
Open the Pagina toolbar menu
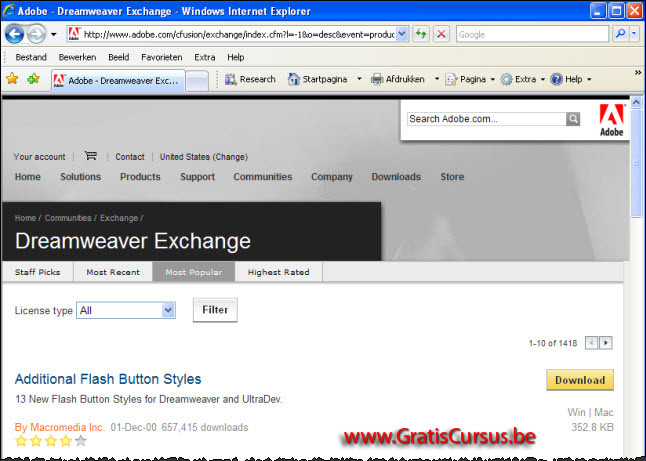(x=470, y=79)
